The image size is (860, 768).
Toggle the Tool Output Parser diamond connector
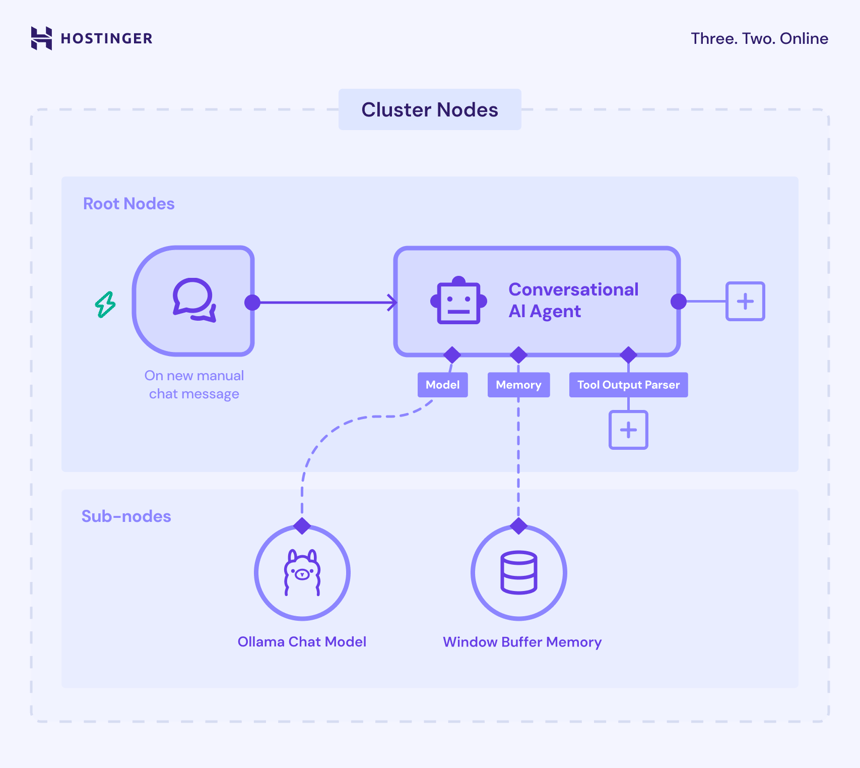628,355
